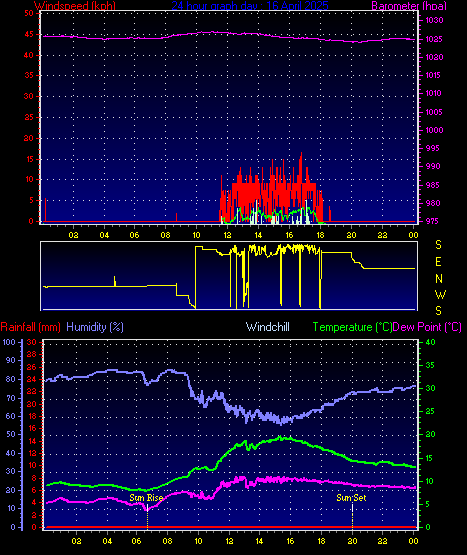Click the 1000 barometer scale value

point(434,130)
